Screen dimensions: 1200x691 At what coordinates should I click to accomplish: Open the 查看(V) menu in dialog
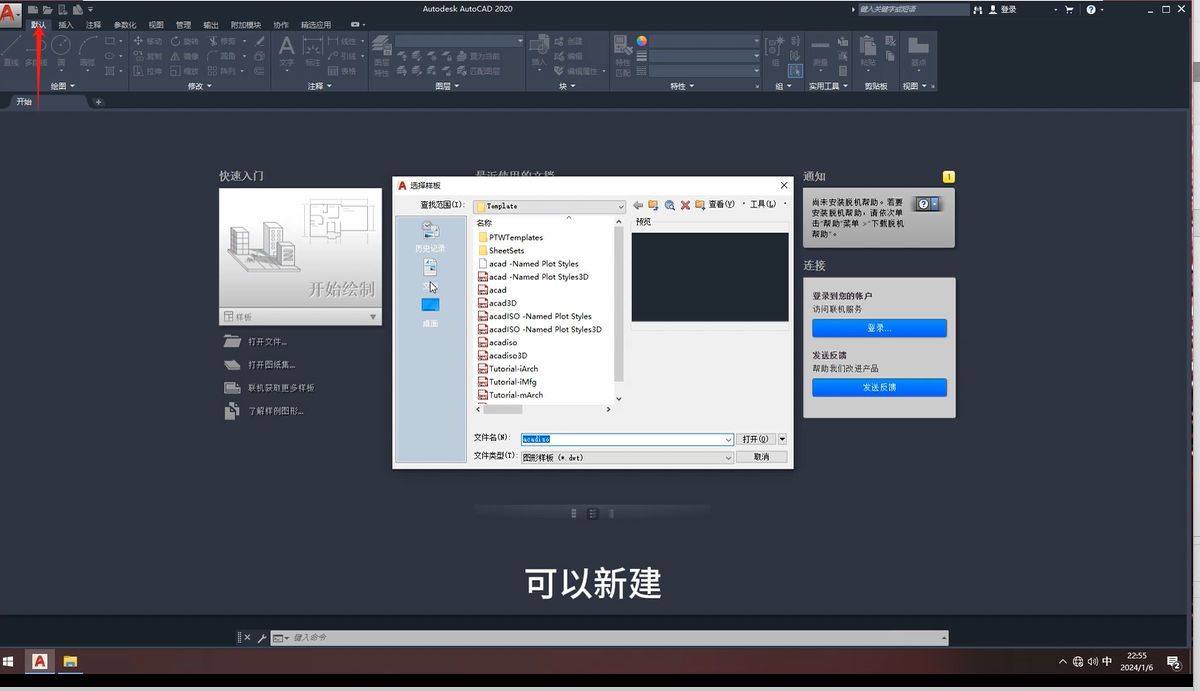(x=722, y=204)
